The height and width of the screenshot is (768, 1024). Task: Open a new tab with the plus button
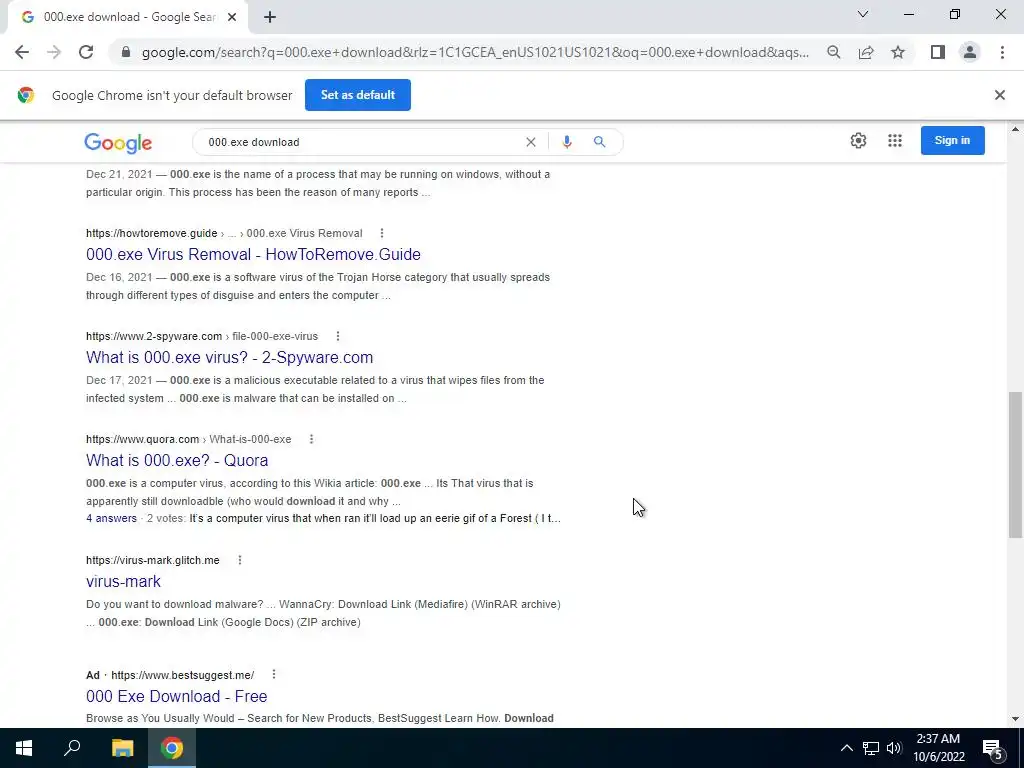pos(270,18)
